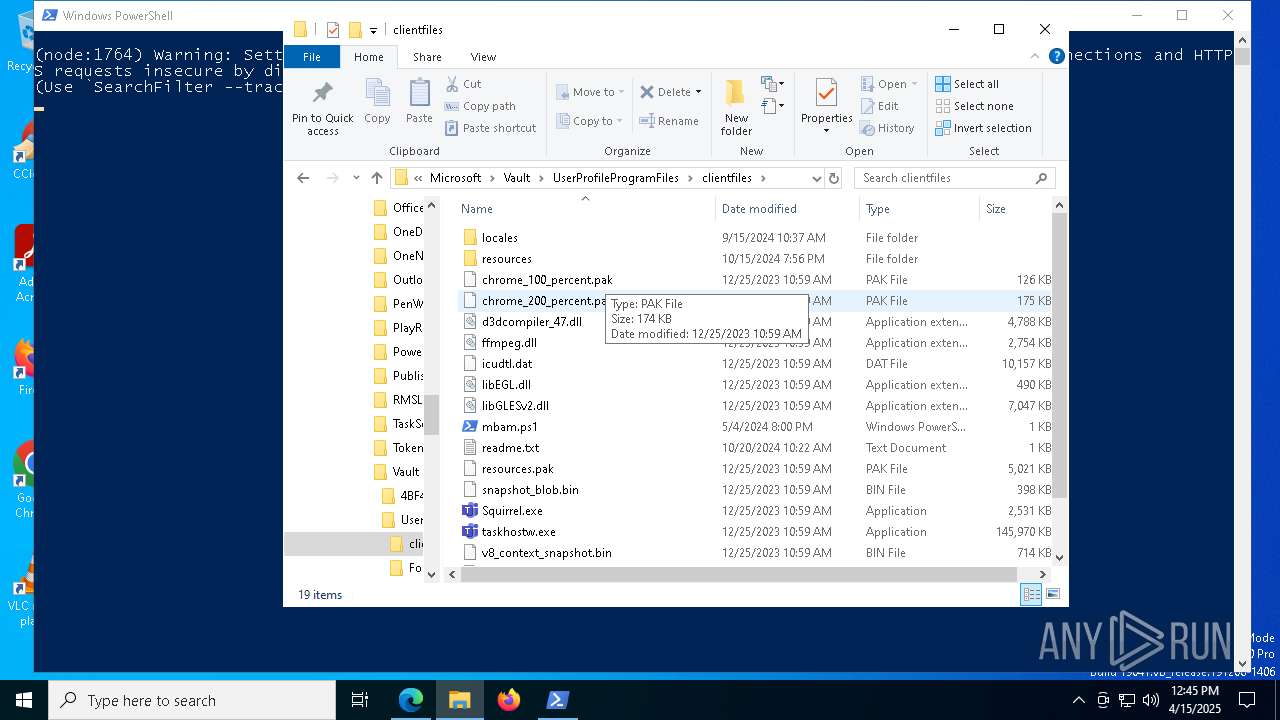Open Recent locations dropdown arrow
Screen dimensions: 1280x720
[356, 178]
